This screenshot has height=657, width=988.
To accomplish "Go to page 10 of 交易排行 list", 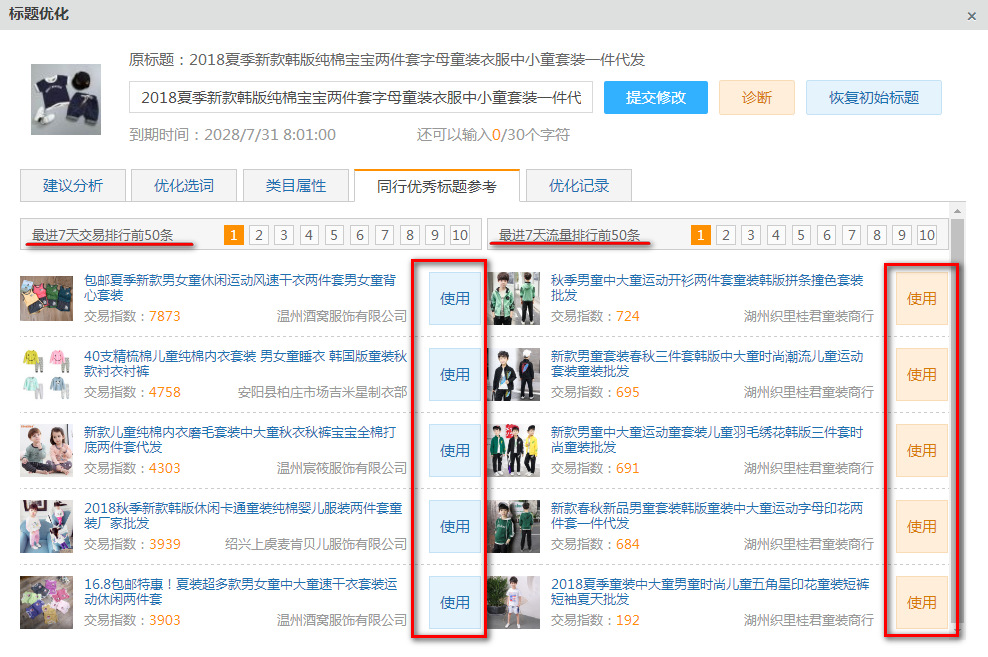I will coord(460,235).
